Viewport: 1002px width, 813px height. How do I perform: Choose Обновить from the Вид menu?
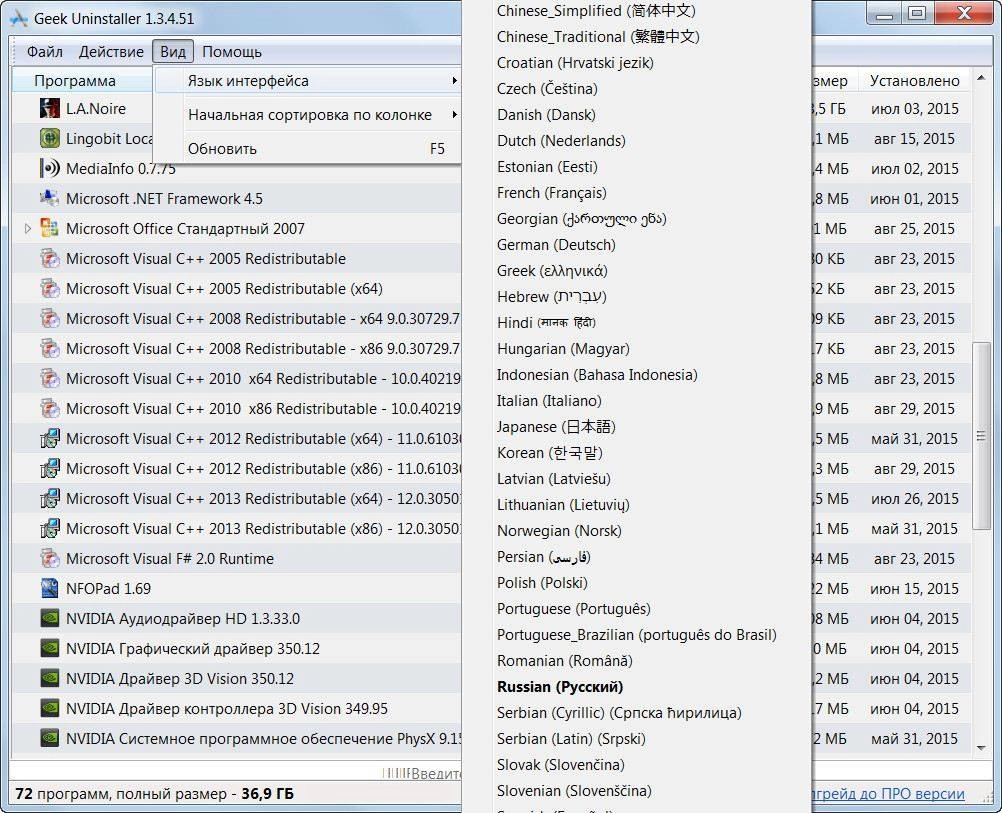[308, 149]
